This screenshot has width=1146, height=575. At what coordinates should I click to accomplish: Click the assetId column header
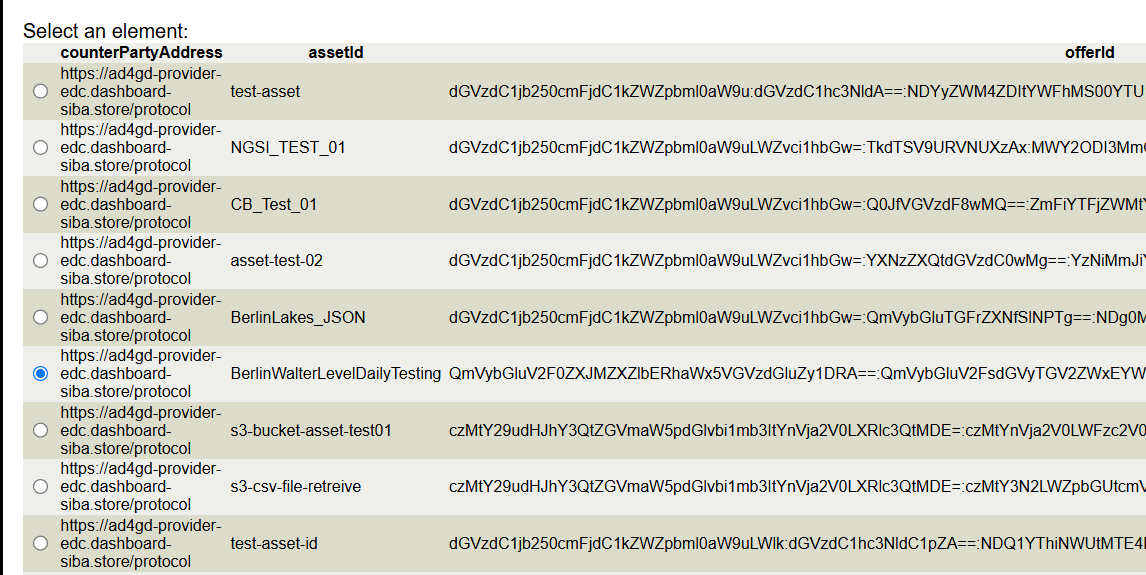coord(335,52)
